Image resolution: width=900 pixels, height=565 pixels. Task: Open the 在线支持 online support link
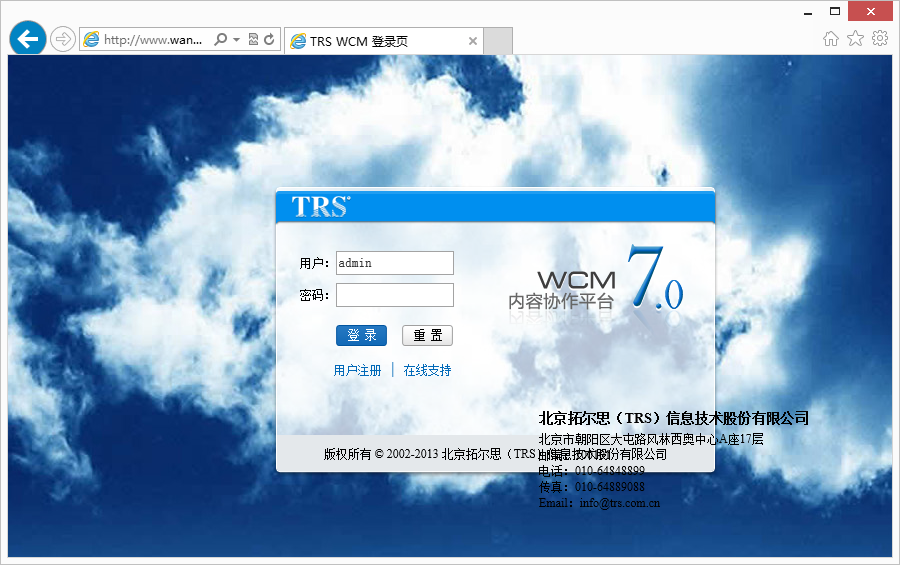428,370
